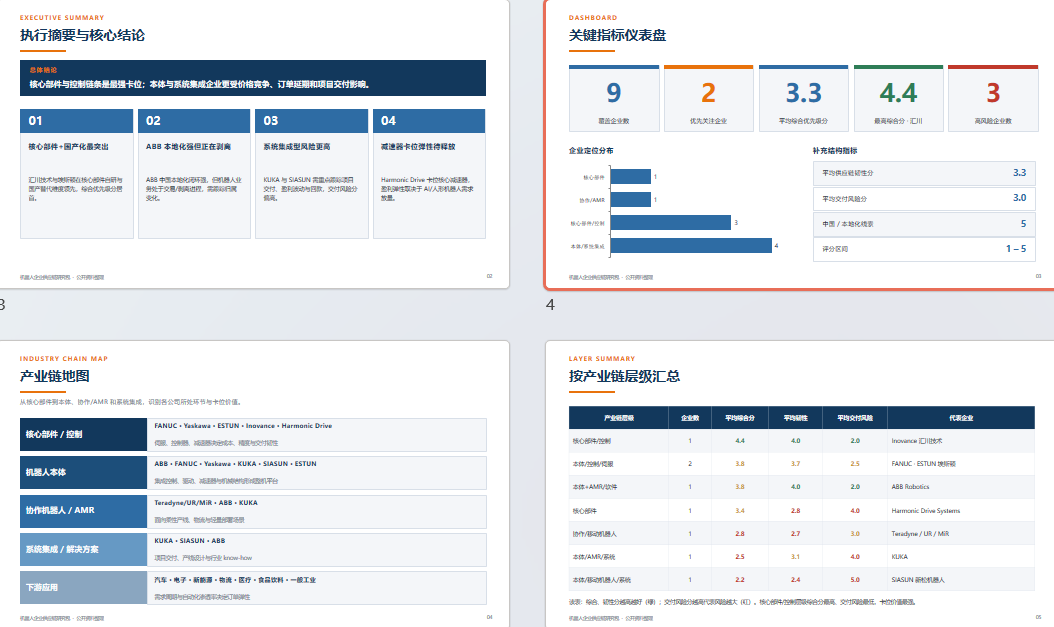Click the 'Teradyne/UR/MiR • ABB • KUKA' line

pyautogui.click(x=206, y=503)
